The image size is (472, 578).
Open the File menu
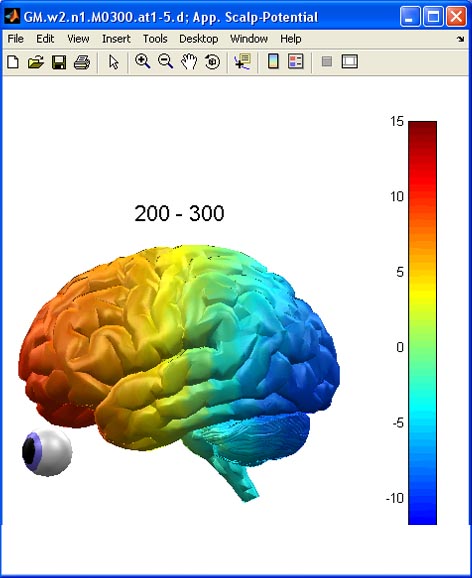15,39
